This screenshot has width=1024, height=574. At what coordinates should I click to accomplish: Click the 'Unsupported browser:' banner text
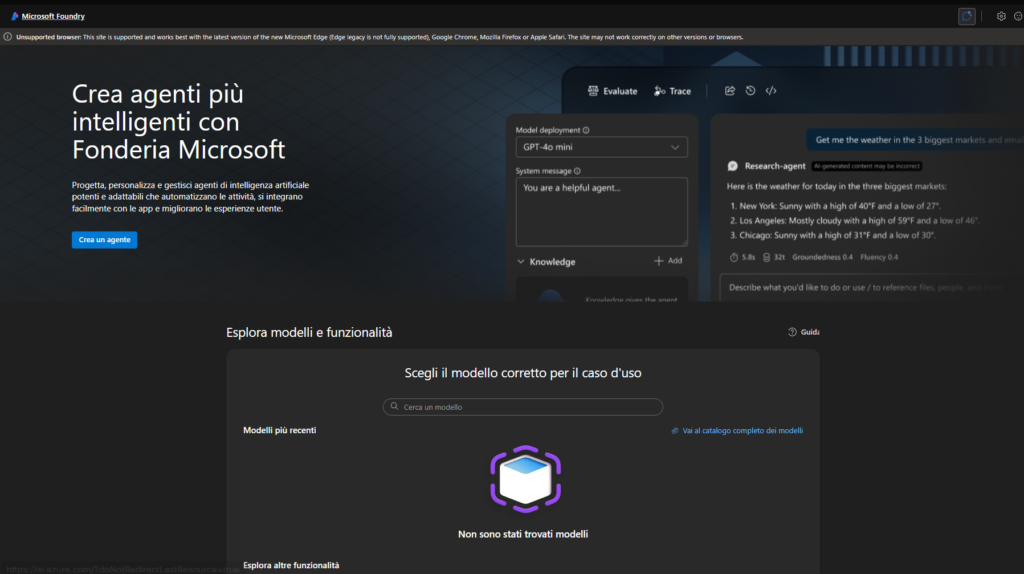[49, 37]
